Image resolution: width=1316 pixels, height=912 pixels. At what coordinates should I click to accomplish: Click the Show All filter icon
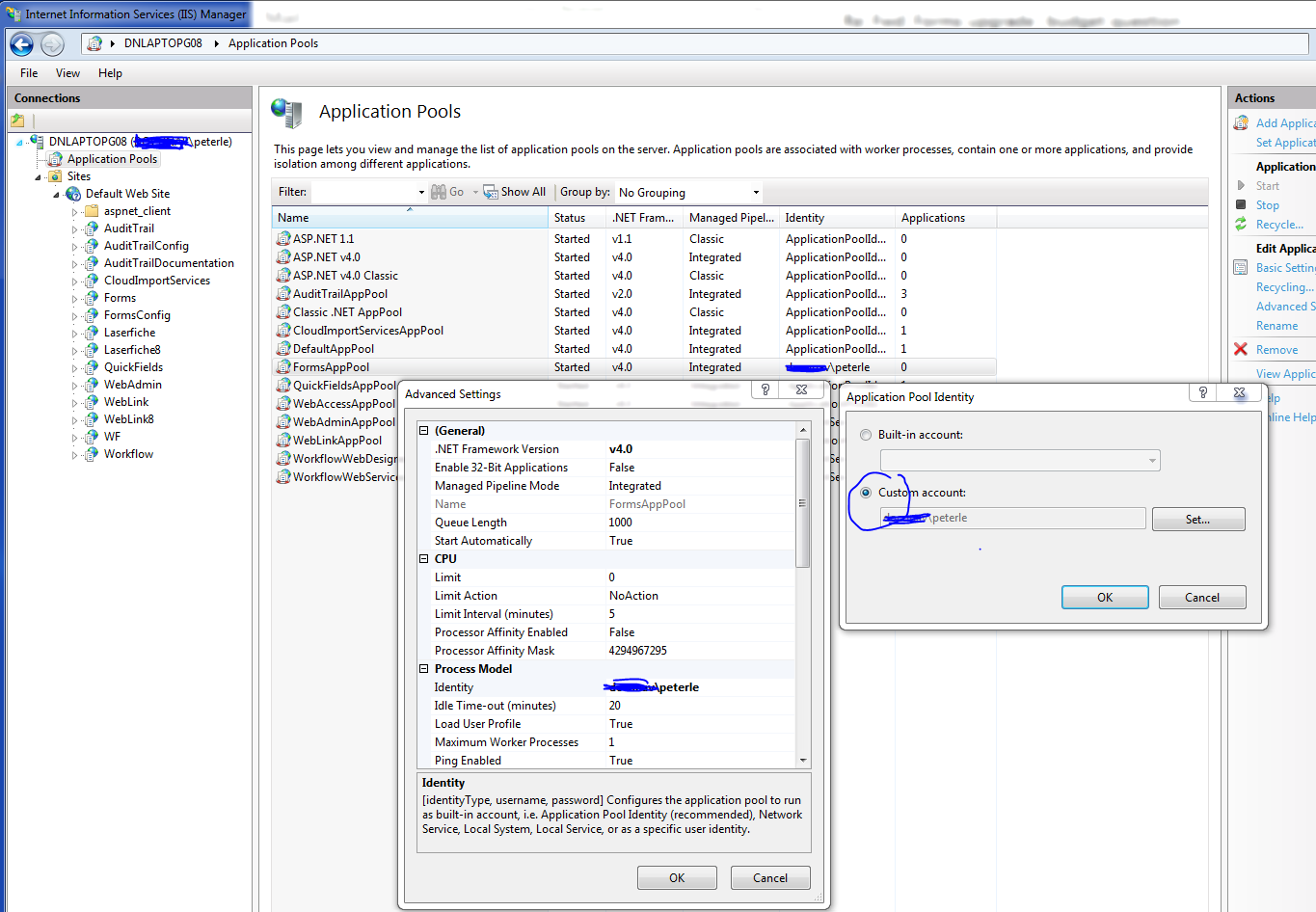(x=490, y=192)
